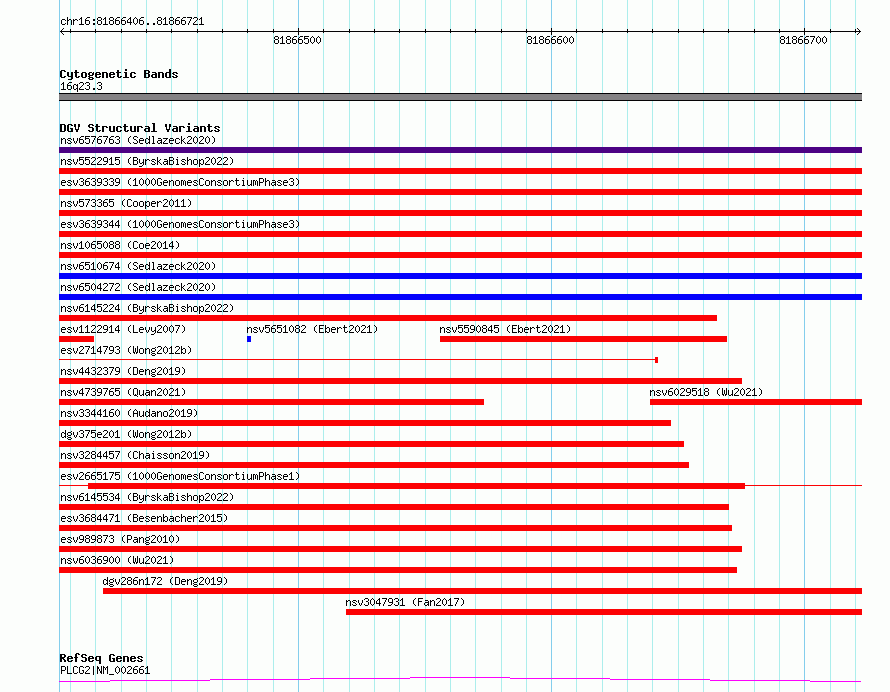Click the 81866500 ruler tick label
890x692 pixels.
tap(297, 40)
